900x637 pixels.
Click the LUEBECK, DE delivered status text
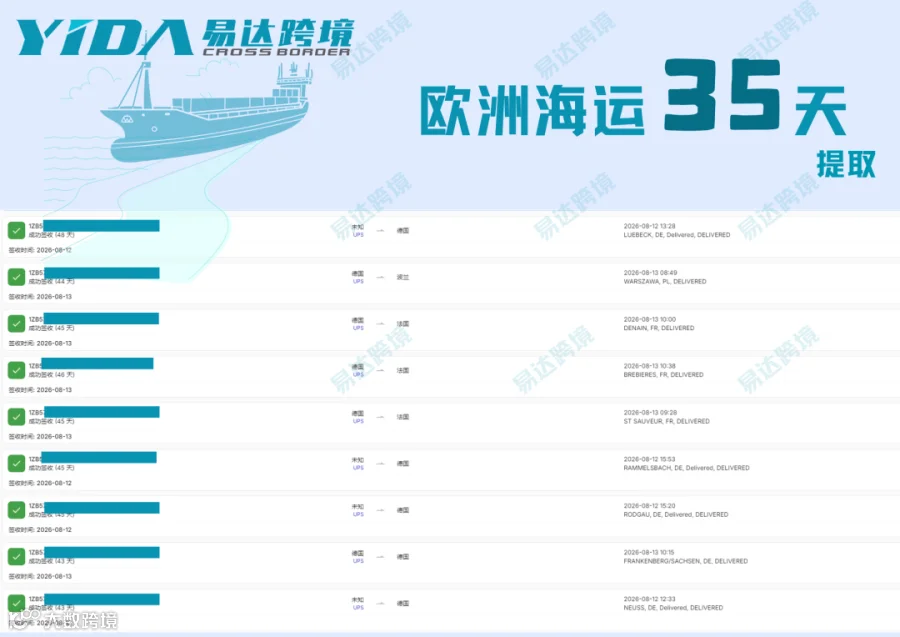(x=677, y=235)
